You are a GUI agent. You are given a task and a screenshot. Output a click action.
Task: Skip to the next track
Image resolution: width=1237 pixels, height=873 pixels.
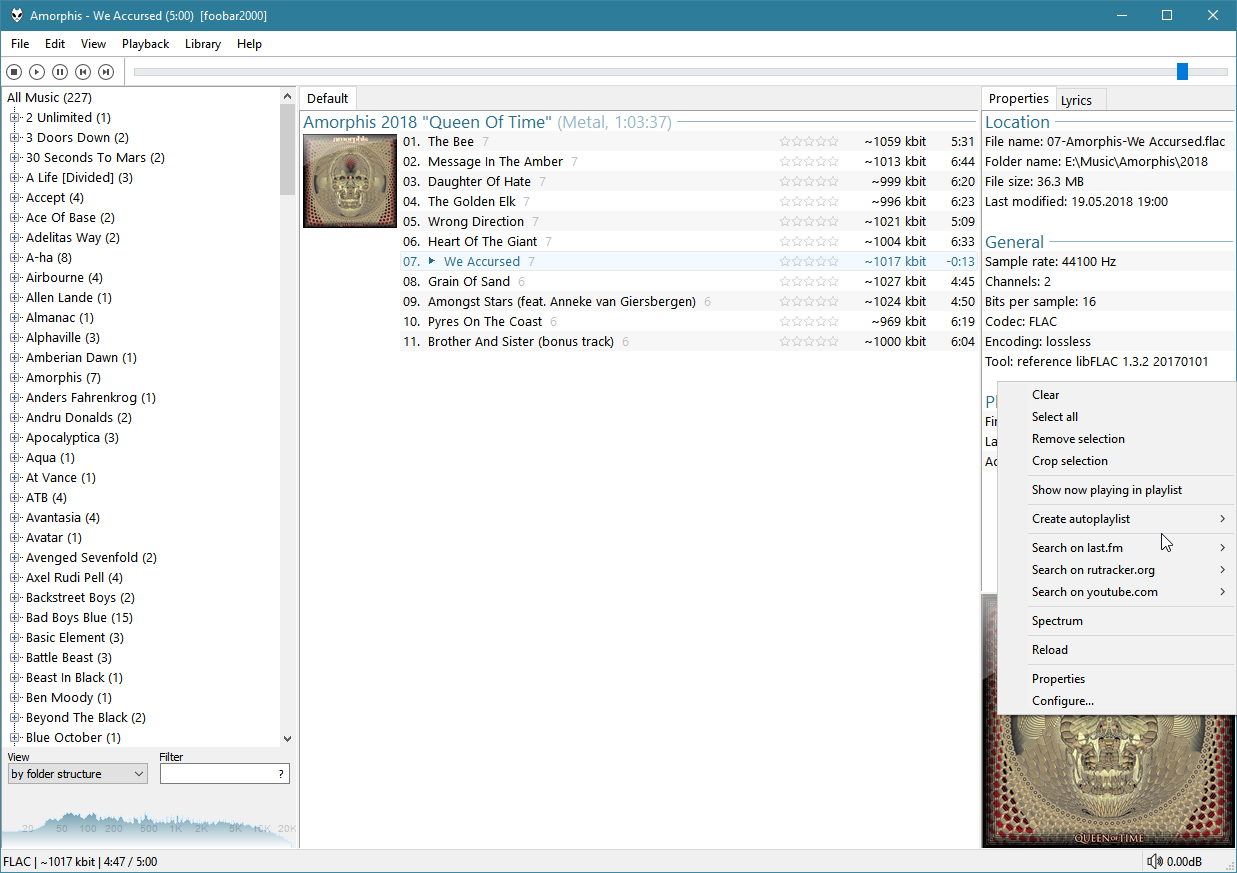(106, 72)
